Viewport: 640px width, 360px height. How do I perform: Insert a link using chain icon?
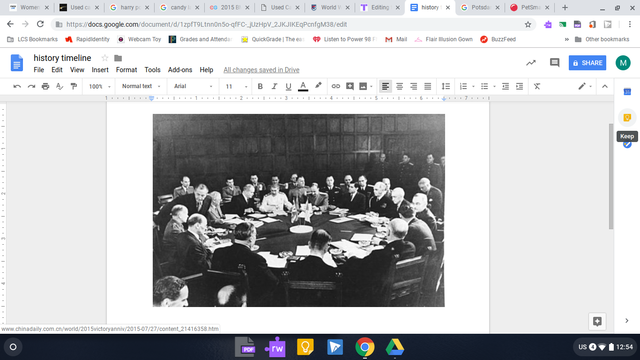coord(336,86)
